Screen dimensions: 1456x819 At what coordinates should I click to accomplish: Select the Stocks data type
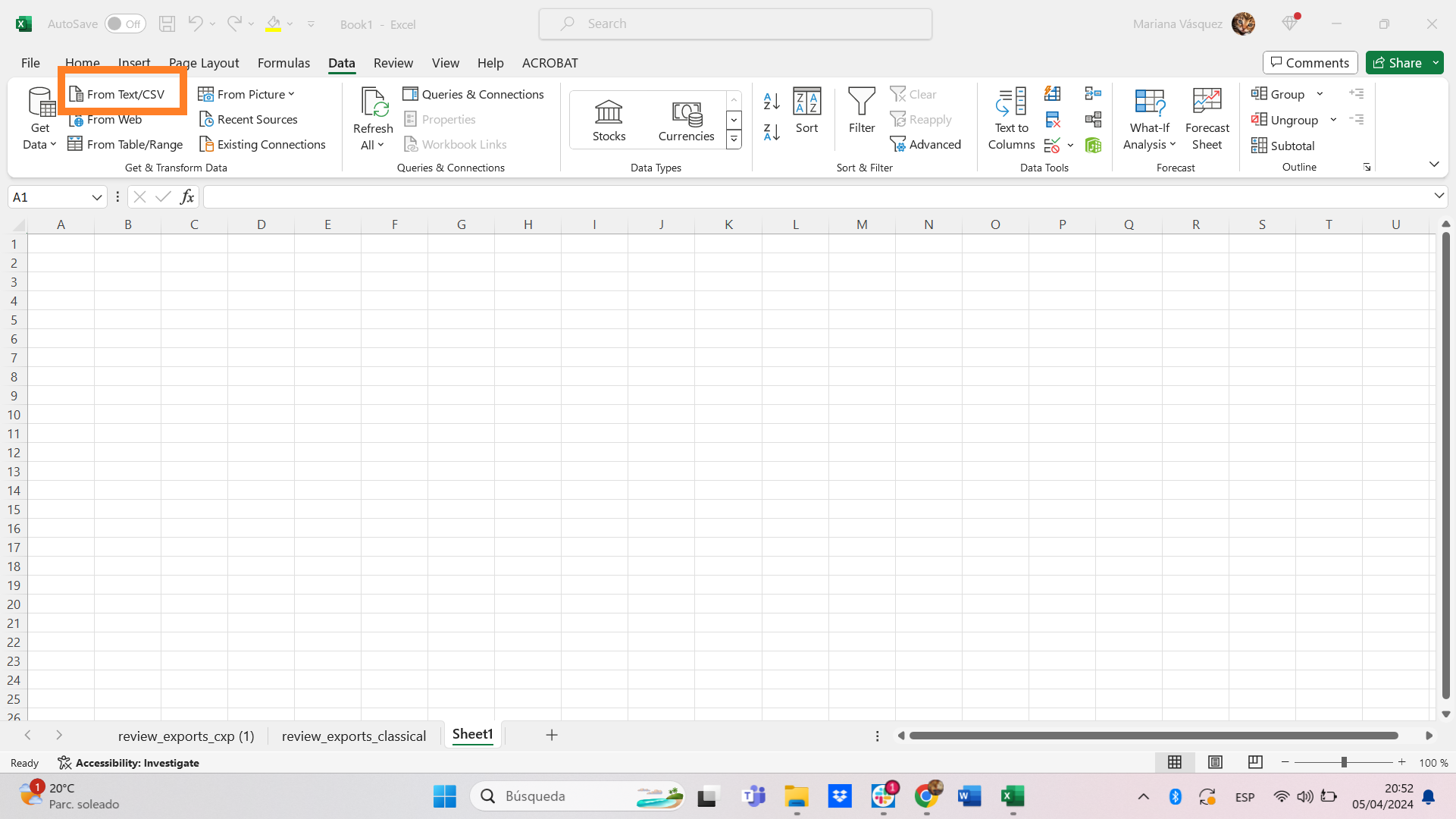(609, 120)
